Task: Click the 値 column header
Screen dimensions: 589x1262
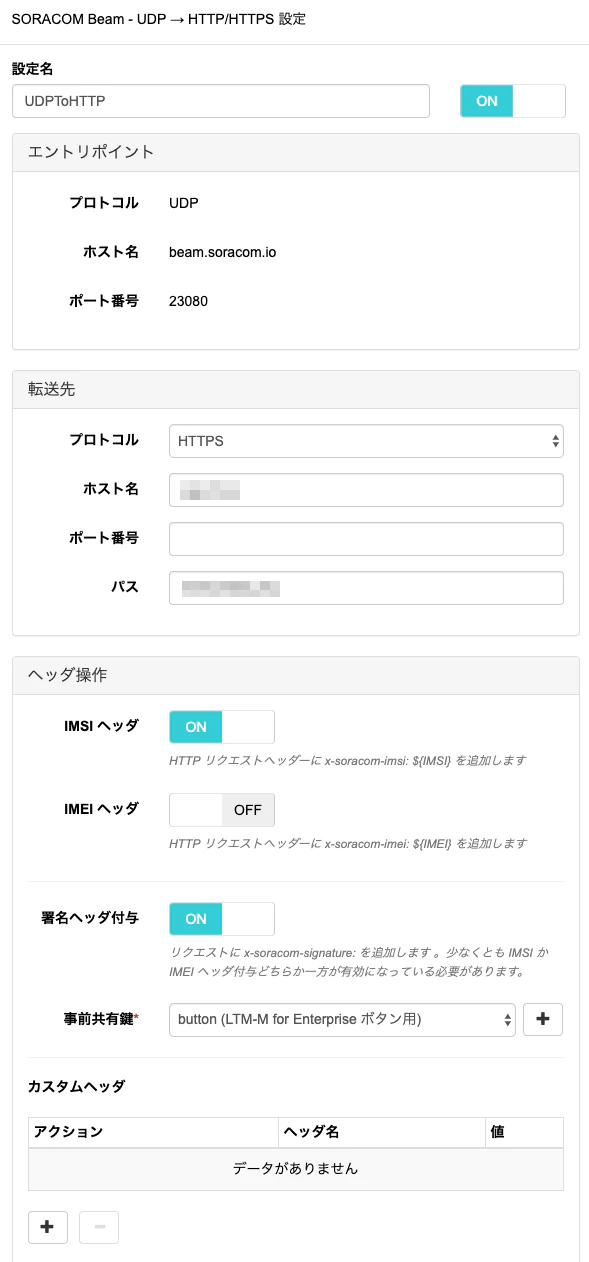Action: click(x=523, y=1132)
